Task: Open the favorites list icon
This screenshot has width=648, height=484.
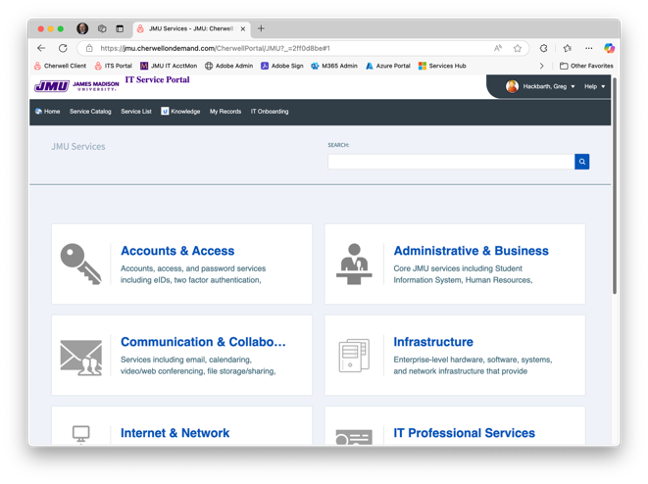Action: click(567, 48)
